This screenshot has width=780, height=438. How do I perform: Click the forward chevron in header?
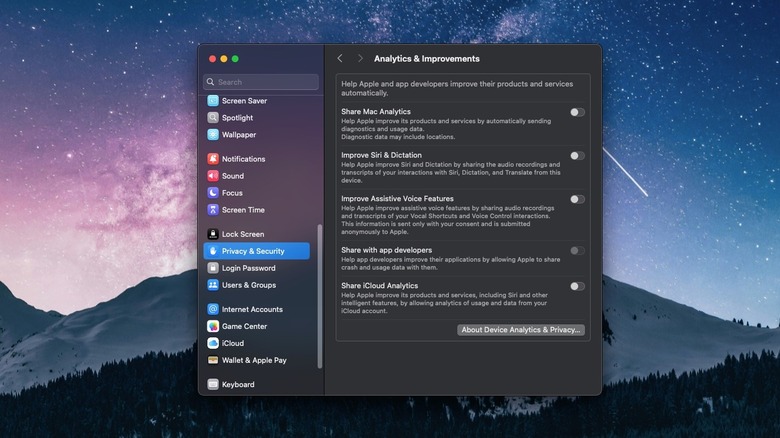point(360,59)
